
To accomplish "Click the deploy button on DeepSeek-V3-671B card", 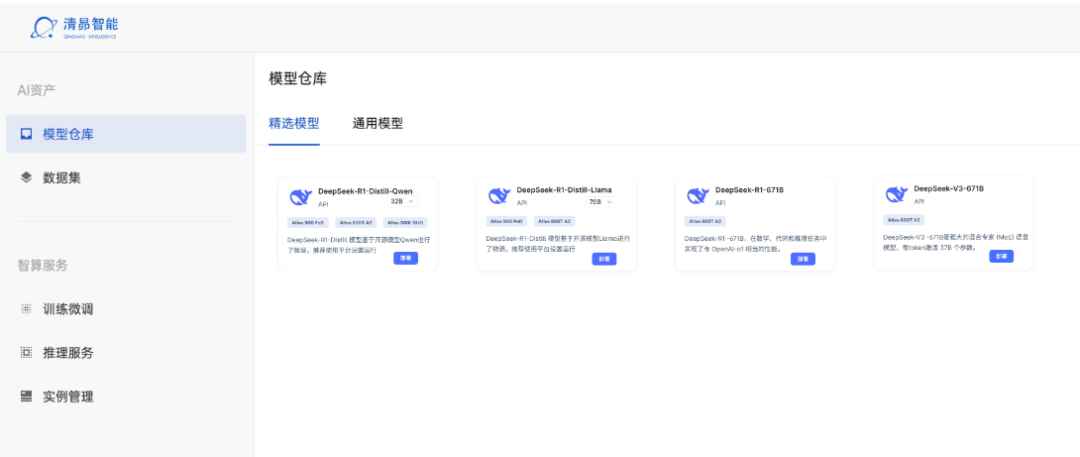I will [x=1001, y=256].
